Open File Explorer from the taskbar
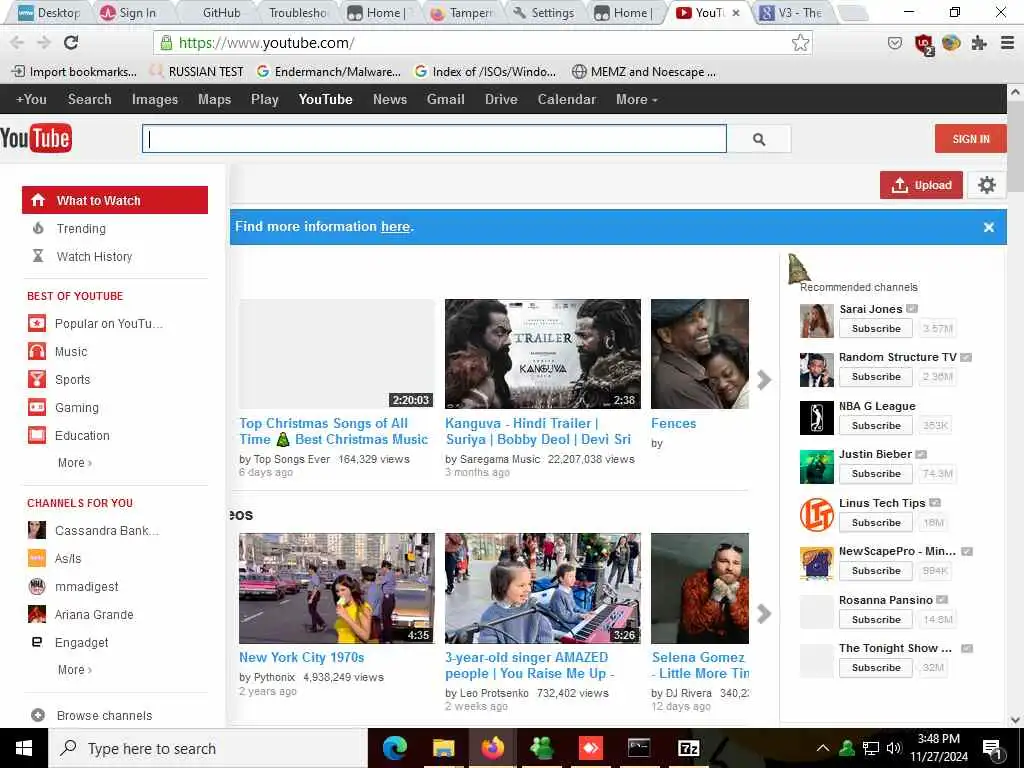This screenshot has width=1024, height=768. (443, 748)
